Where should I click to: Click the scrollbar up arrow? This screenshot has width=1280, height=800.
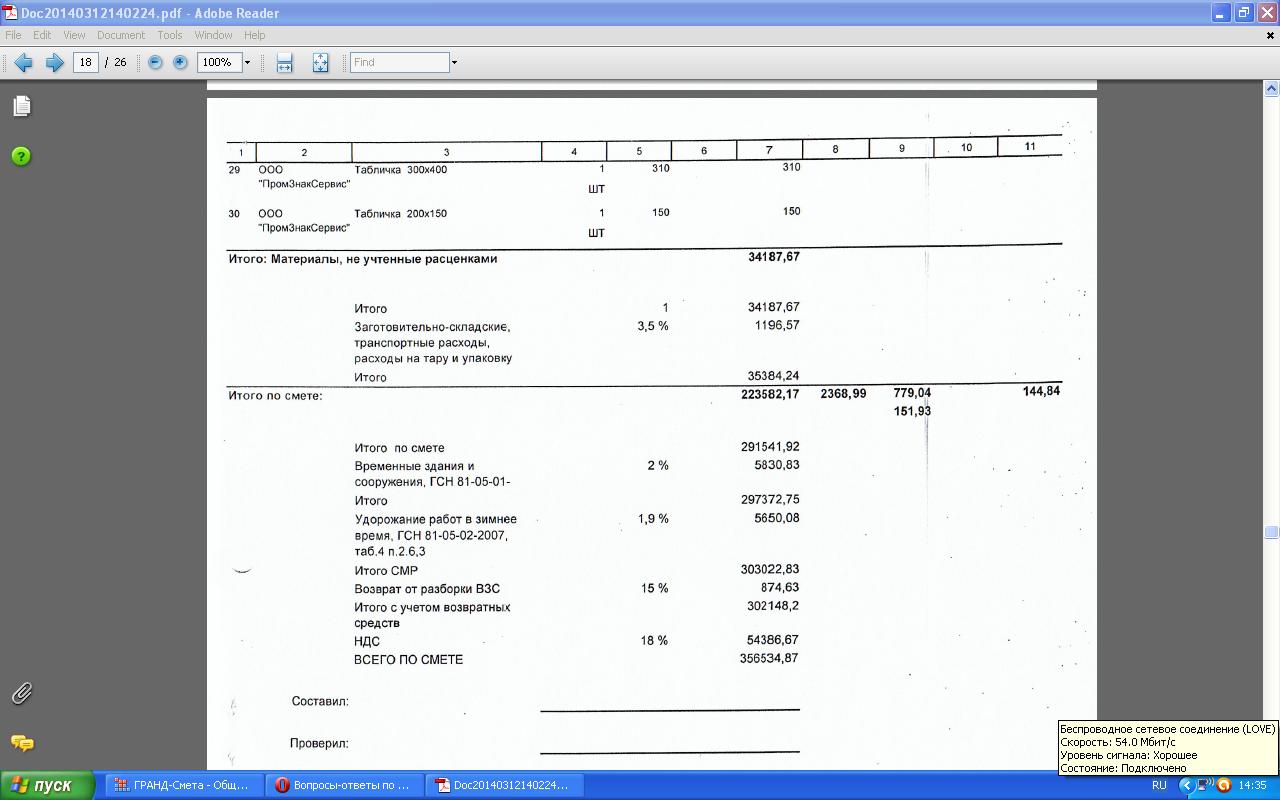pos(1272,89)
